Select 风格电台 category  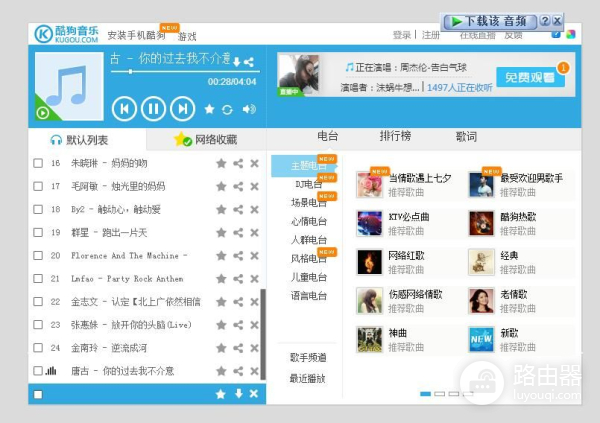pyautogui.click(x=308, y=259)
